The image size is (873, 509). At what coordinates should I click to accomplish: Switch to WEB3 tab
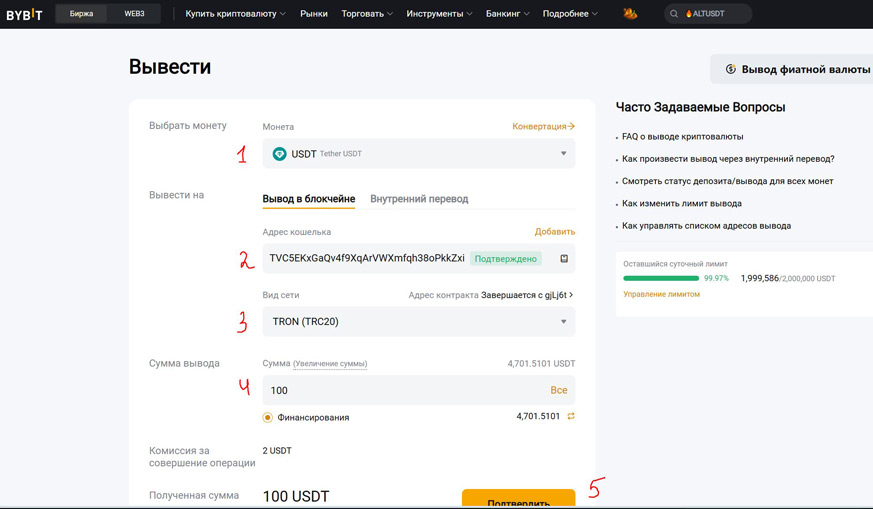coord(134,13)
